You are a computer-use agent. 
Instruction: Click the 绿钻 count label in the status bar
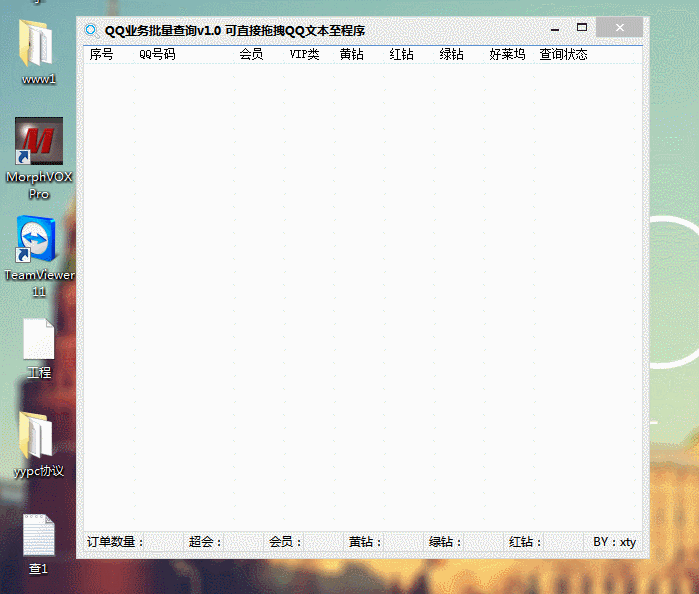(445, 542)
